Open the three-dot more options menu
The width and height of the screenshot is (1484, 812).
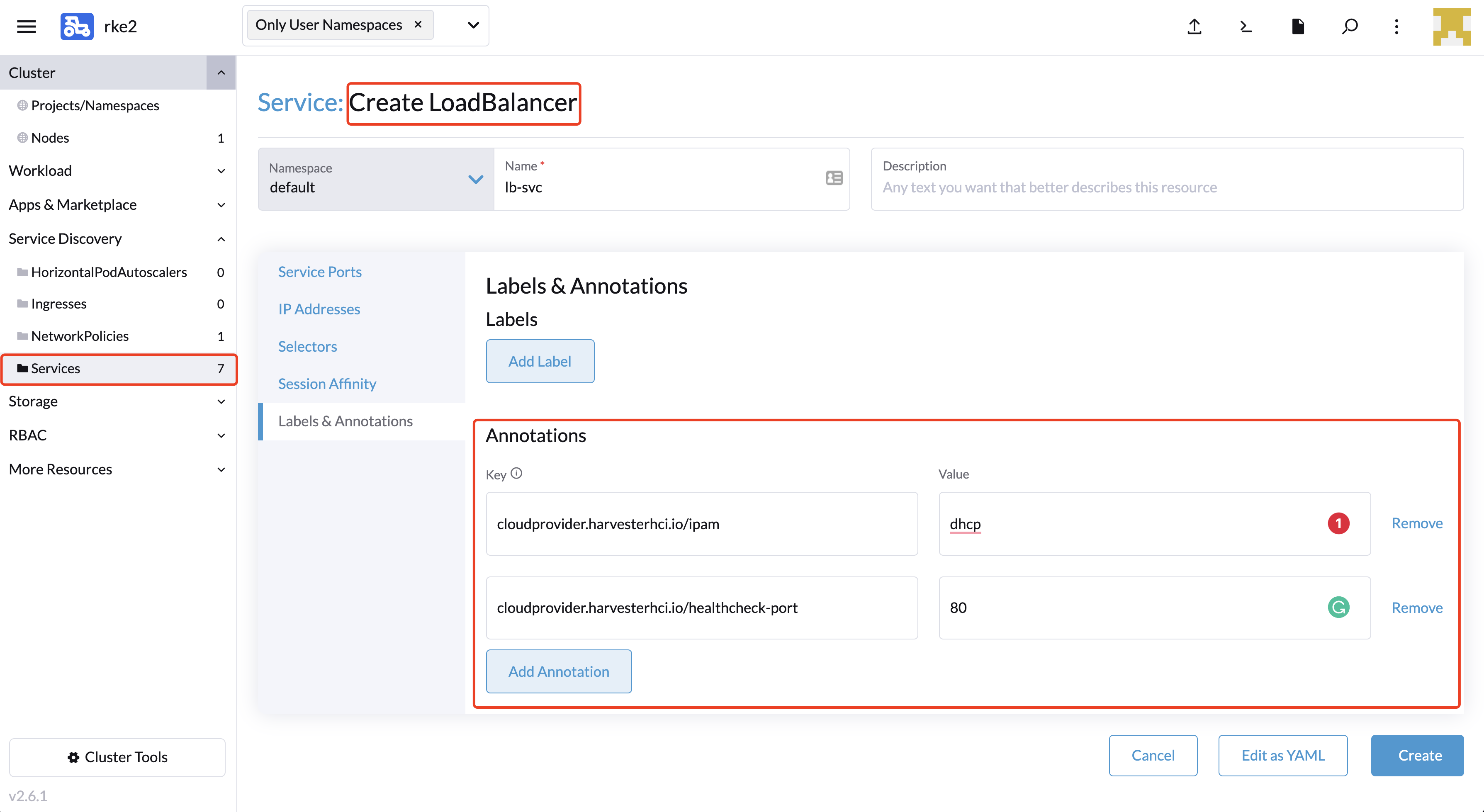1396,27
